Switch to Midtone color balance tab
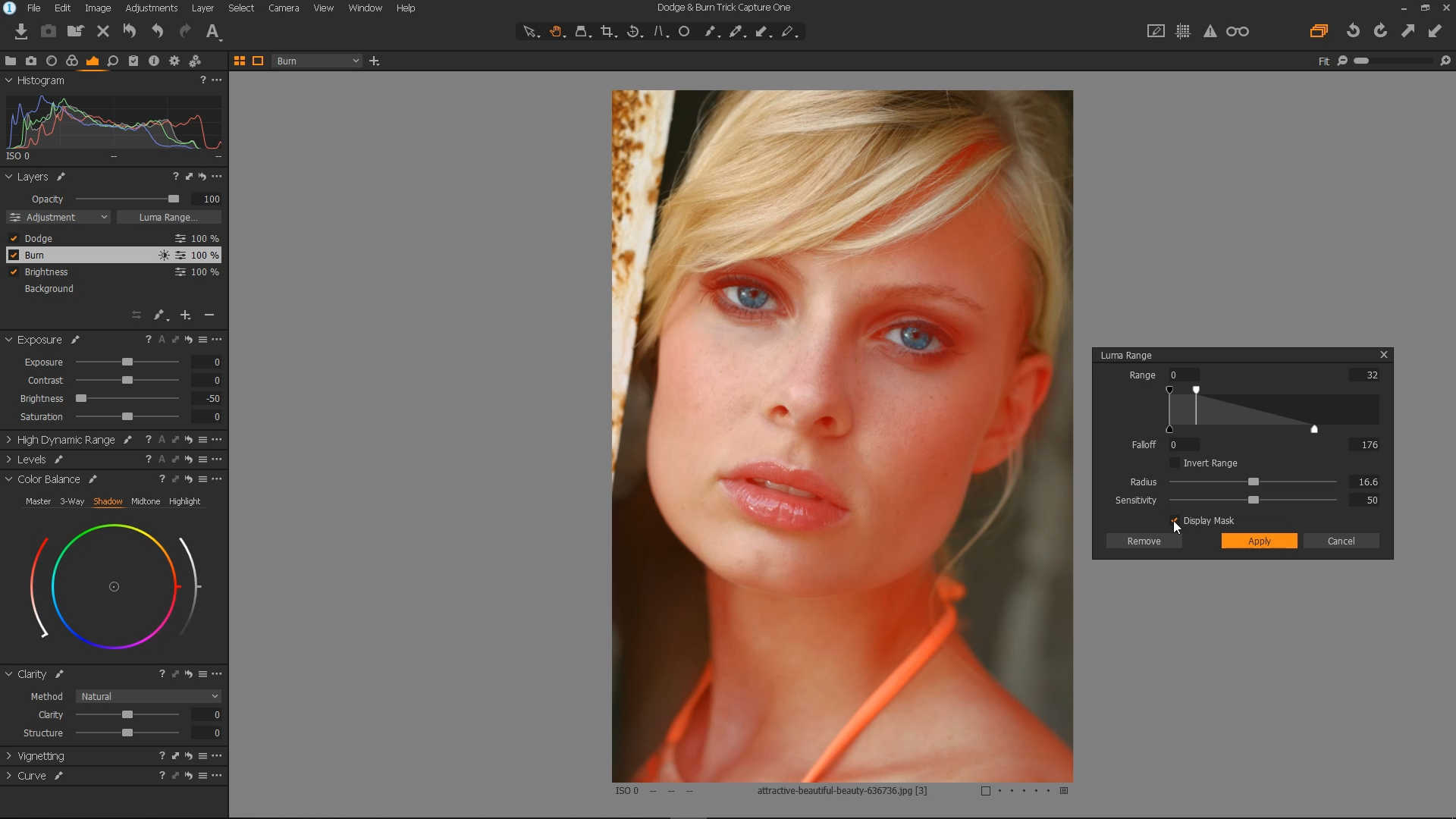 click(145, 501)
